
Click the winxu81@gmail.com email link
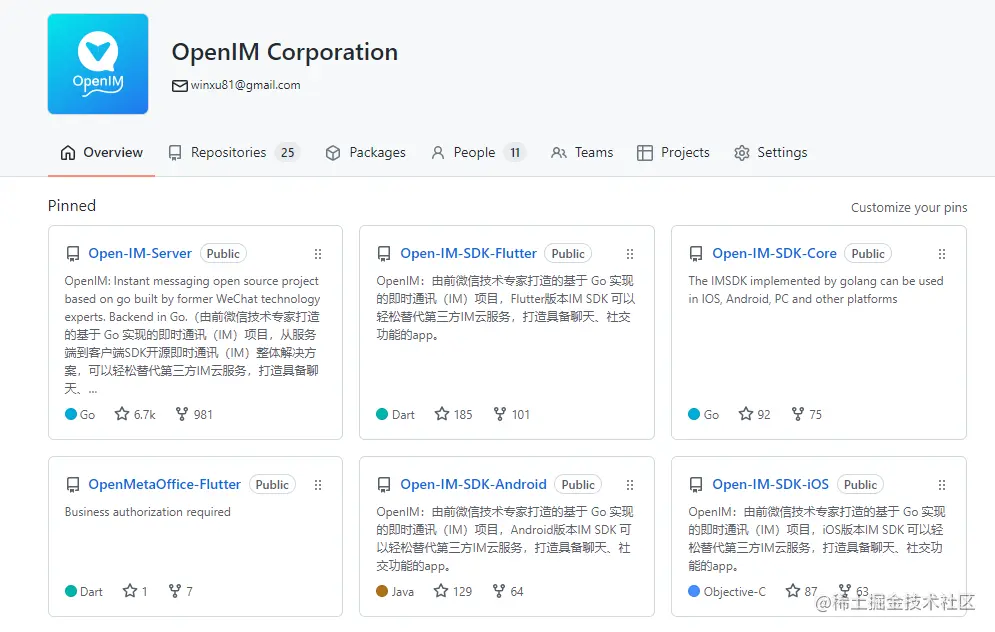click(x=246, y=85)
